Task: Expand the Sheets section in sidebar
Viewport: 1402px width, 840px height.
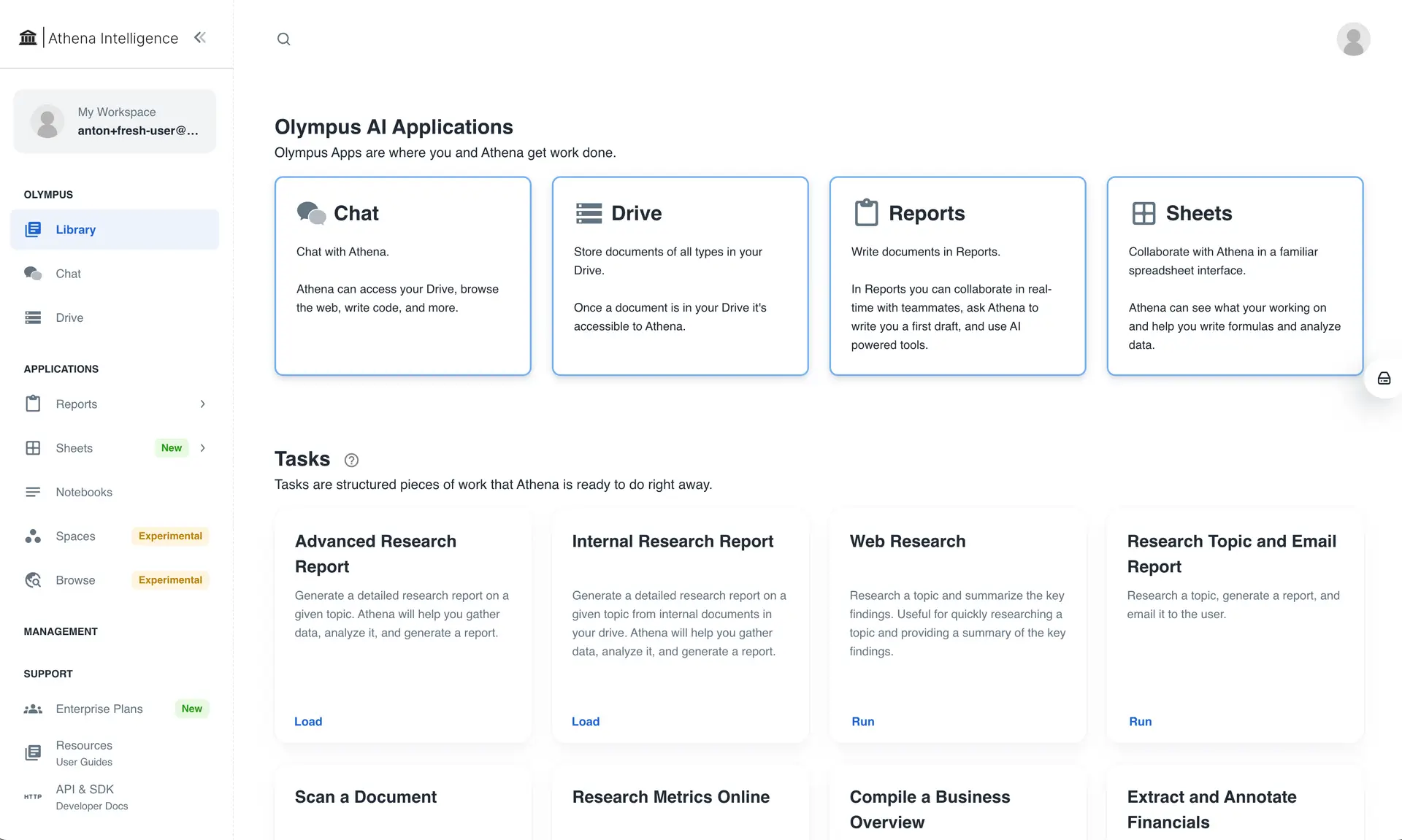Action: click(201, 448)
